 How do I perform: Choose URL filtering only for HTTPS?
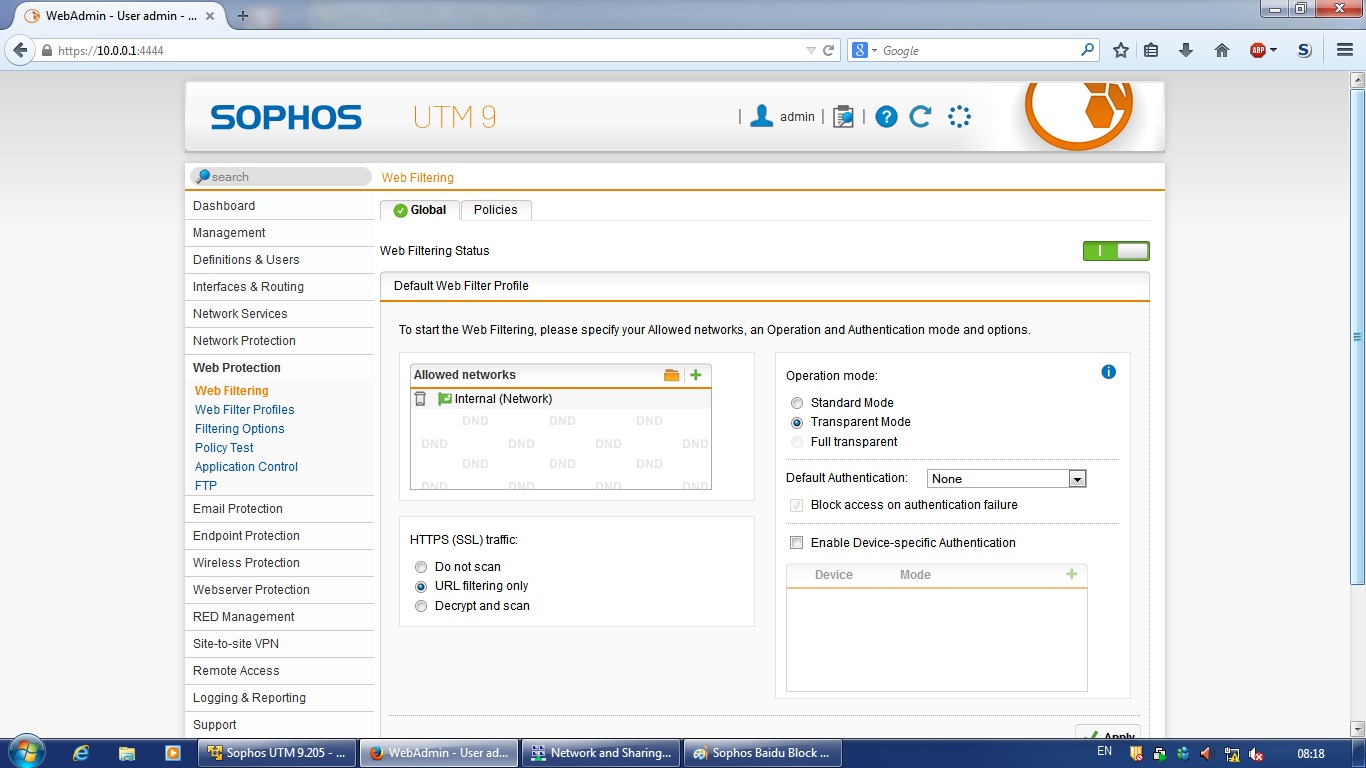[421, 587]
